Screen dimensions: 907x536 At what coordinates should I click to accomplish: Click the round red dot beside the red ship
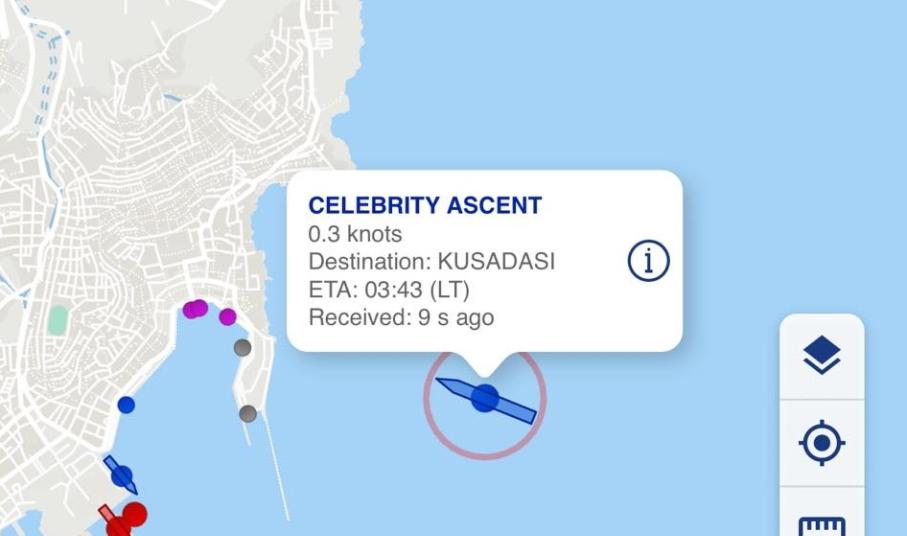tap(135, 514)
